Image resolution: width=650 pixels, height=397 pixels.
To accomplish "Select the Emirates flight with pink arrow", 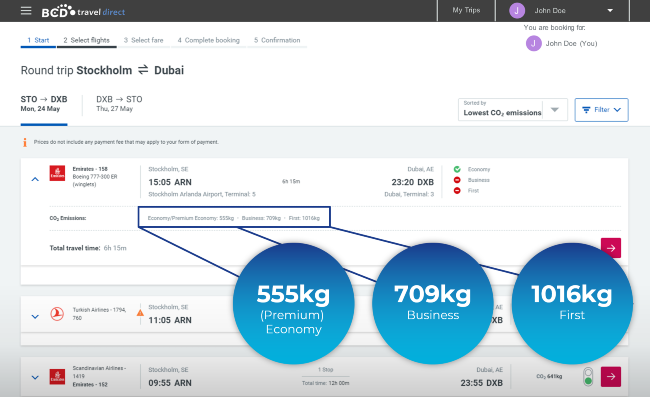I will [x=611, y=248].
